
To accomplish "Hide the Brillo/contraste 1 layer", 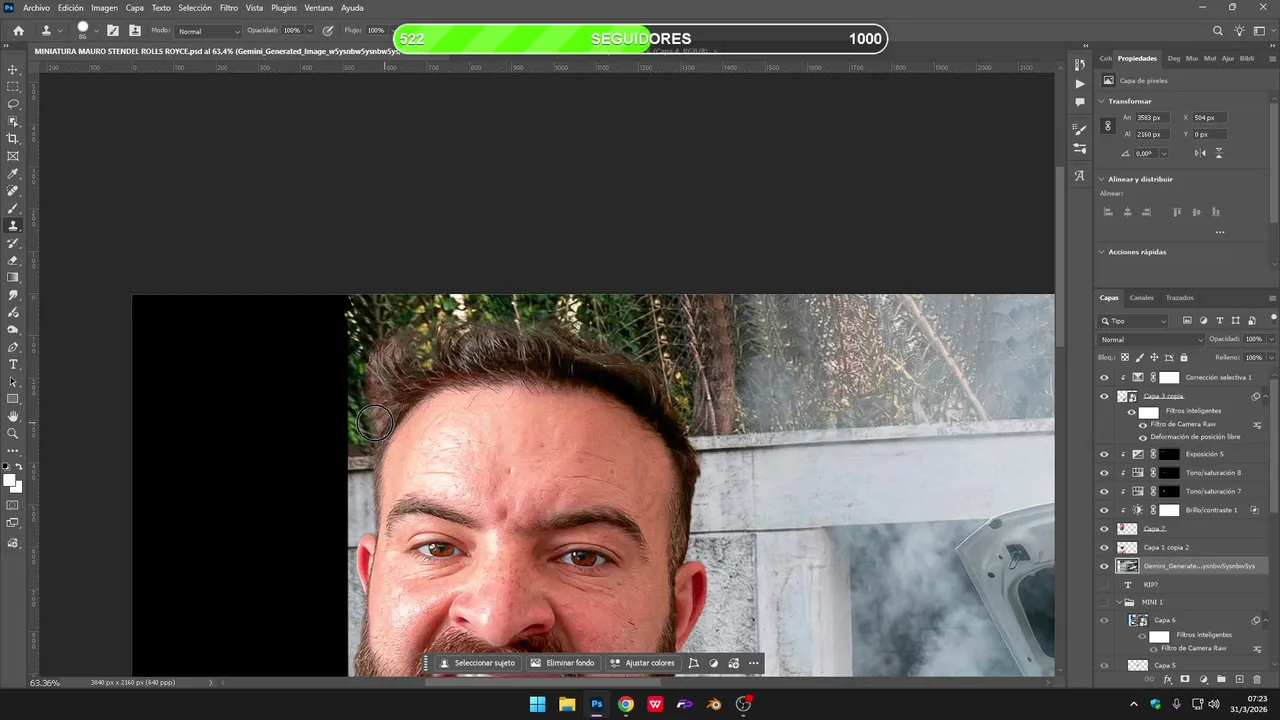I will click(1104, 510).
